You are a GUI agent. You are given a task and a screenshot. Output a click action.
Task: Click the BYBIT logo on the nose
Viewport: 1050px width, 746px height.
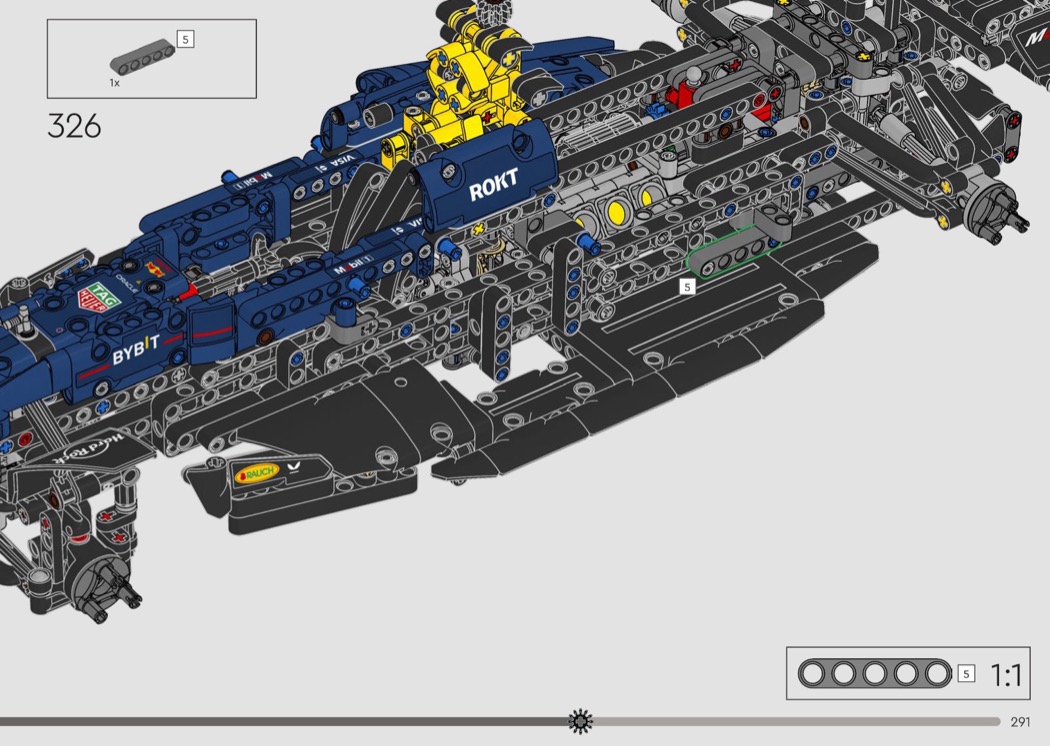pos(135,352)
